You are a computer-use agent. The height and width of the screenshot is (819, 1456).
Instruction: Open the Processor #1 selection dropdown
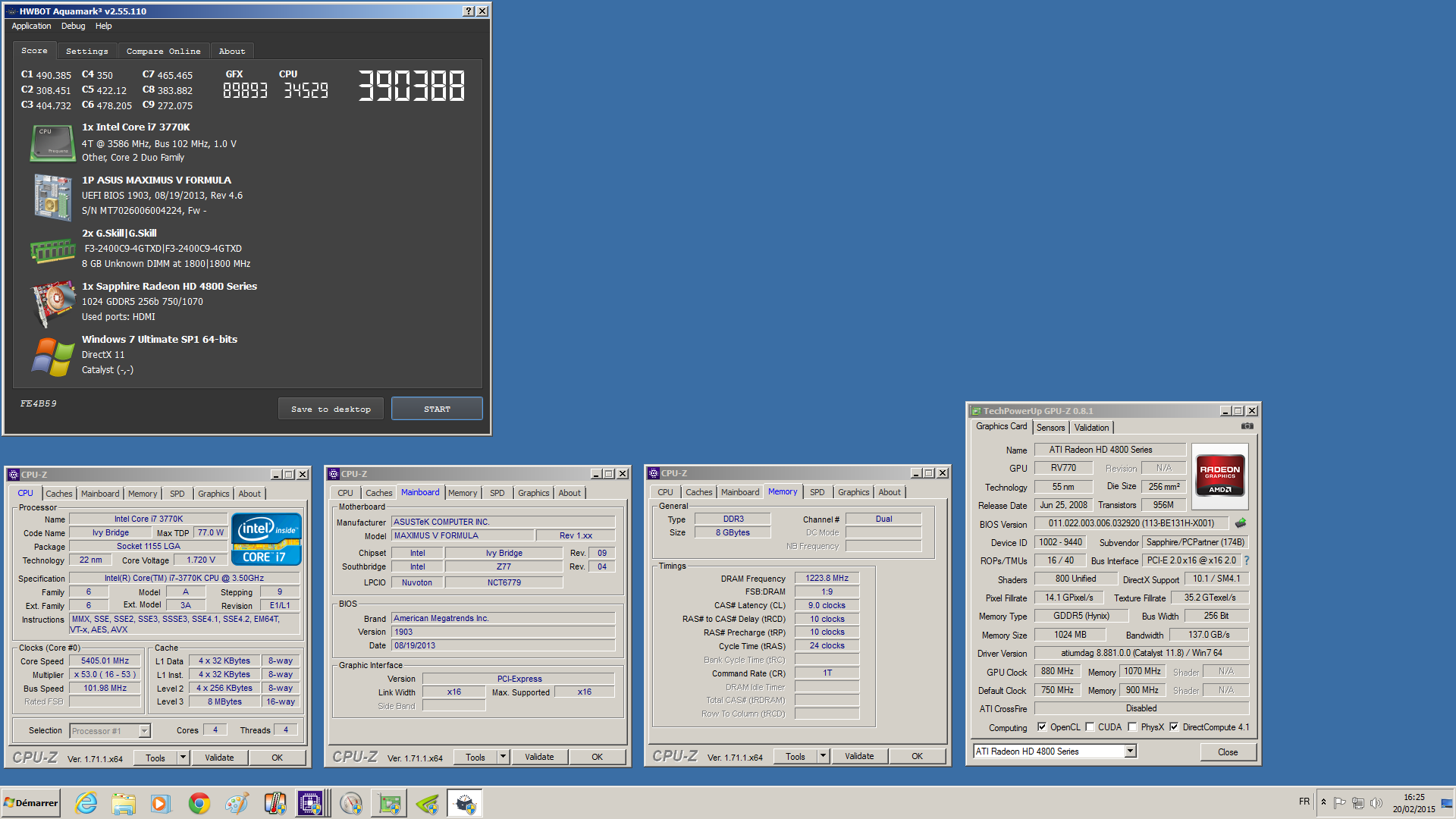click(144, 730)
